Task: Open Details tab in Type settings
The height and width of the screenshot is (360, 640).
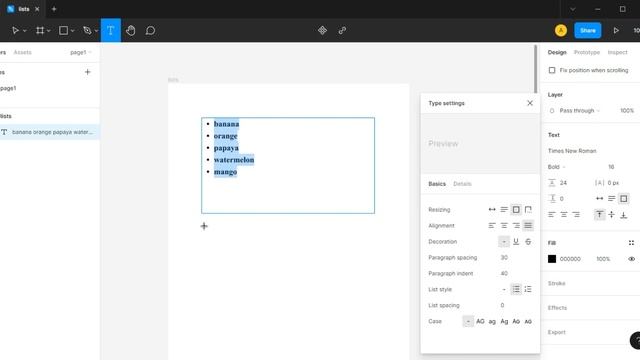Action: 462,184
